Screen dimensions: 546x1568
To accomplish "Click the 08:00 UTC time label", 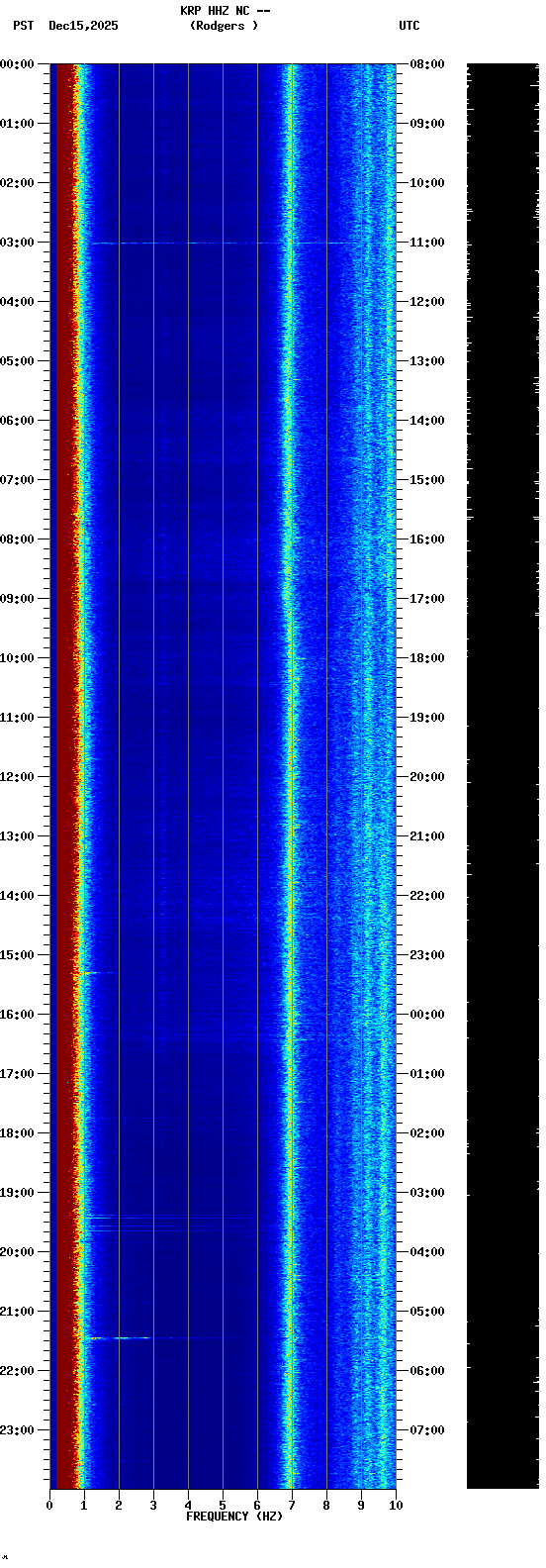I will coord(427,64).
